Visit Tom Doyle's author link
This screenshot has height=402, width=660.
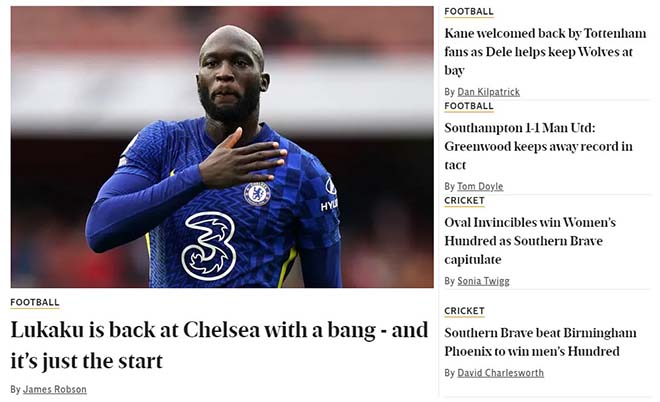tap(480, 186)
